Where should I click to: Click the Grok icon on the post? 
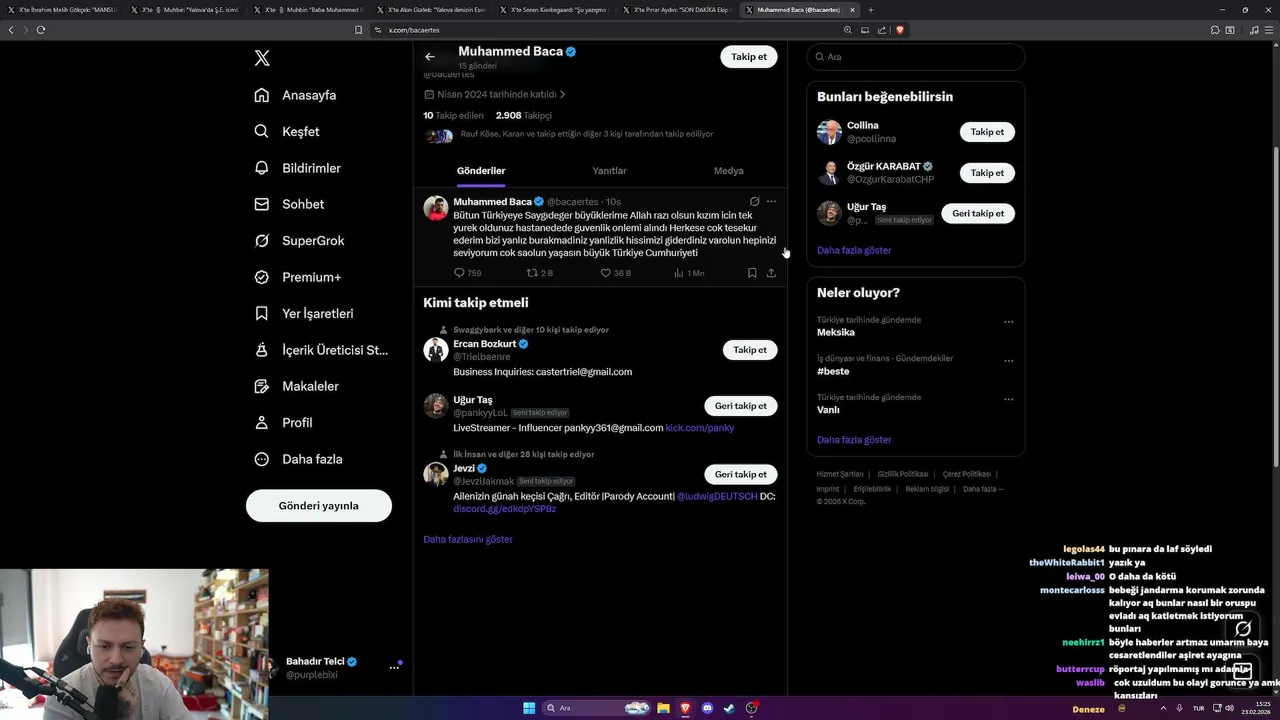pyautogui.click(x=754, y=201)
